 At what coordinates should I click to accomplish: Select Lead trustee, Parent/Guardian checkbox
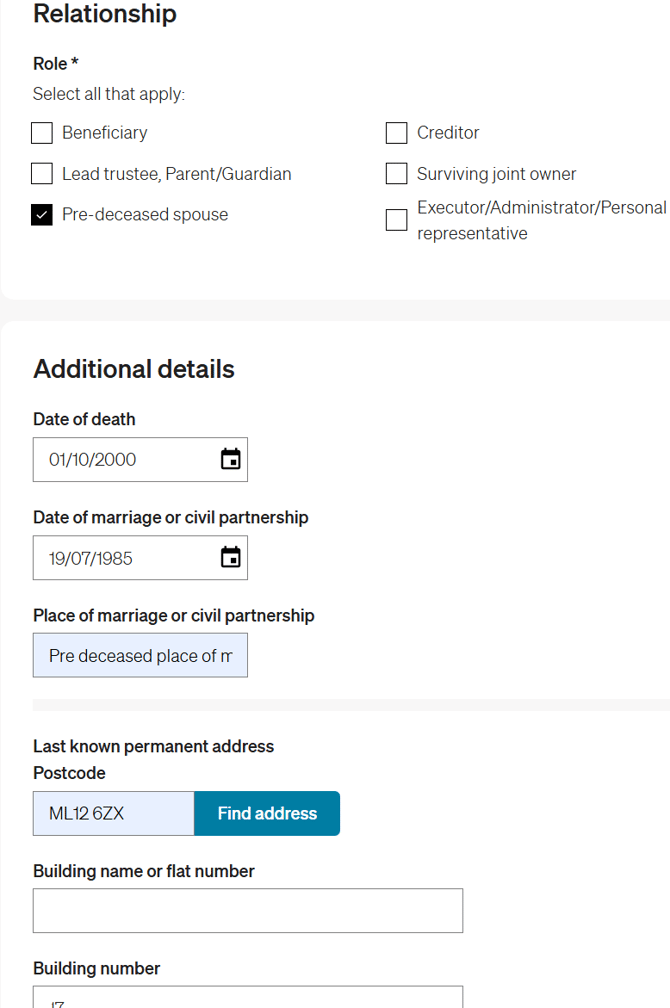42,174
